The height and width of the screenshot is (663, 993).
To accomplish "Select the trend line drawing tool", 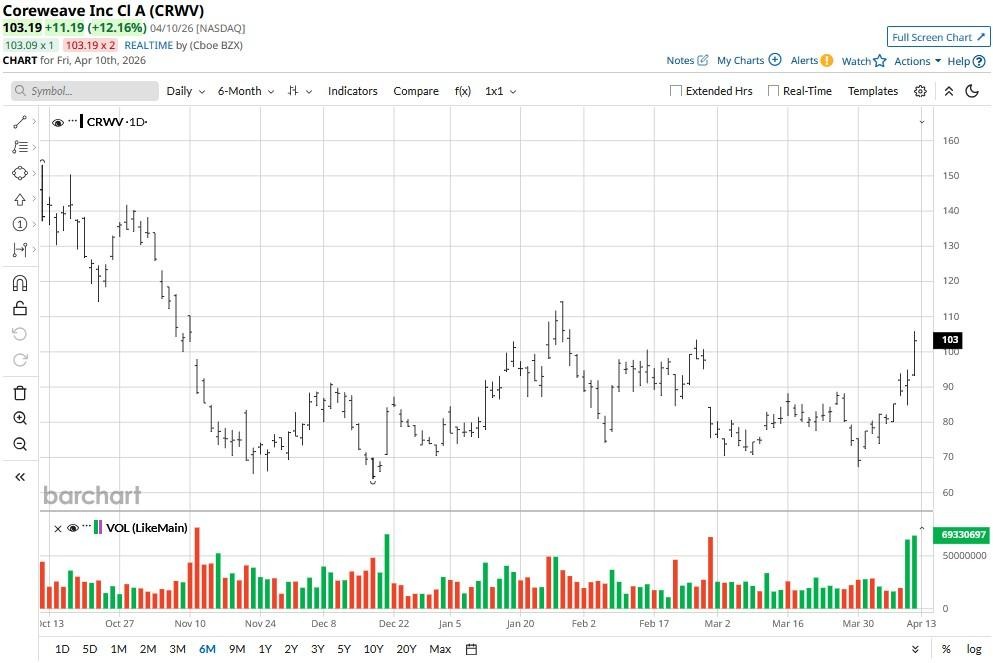I will tap(20, 122).
